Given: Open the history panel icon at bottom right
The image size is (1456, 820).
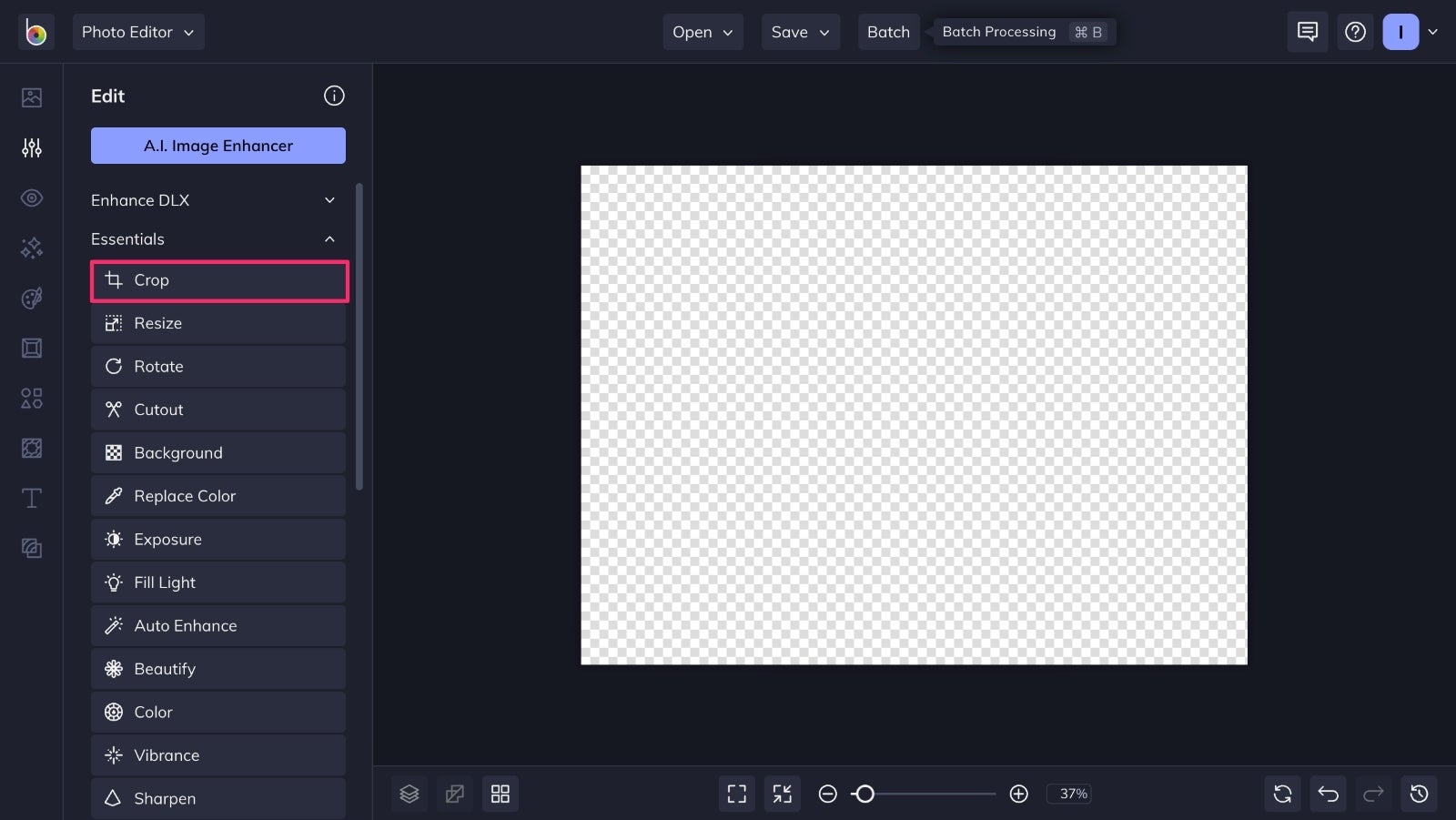Looking at the screenshot, I should click(x=1420, y=793).
